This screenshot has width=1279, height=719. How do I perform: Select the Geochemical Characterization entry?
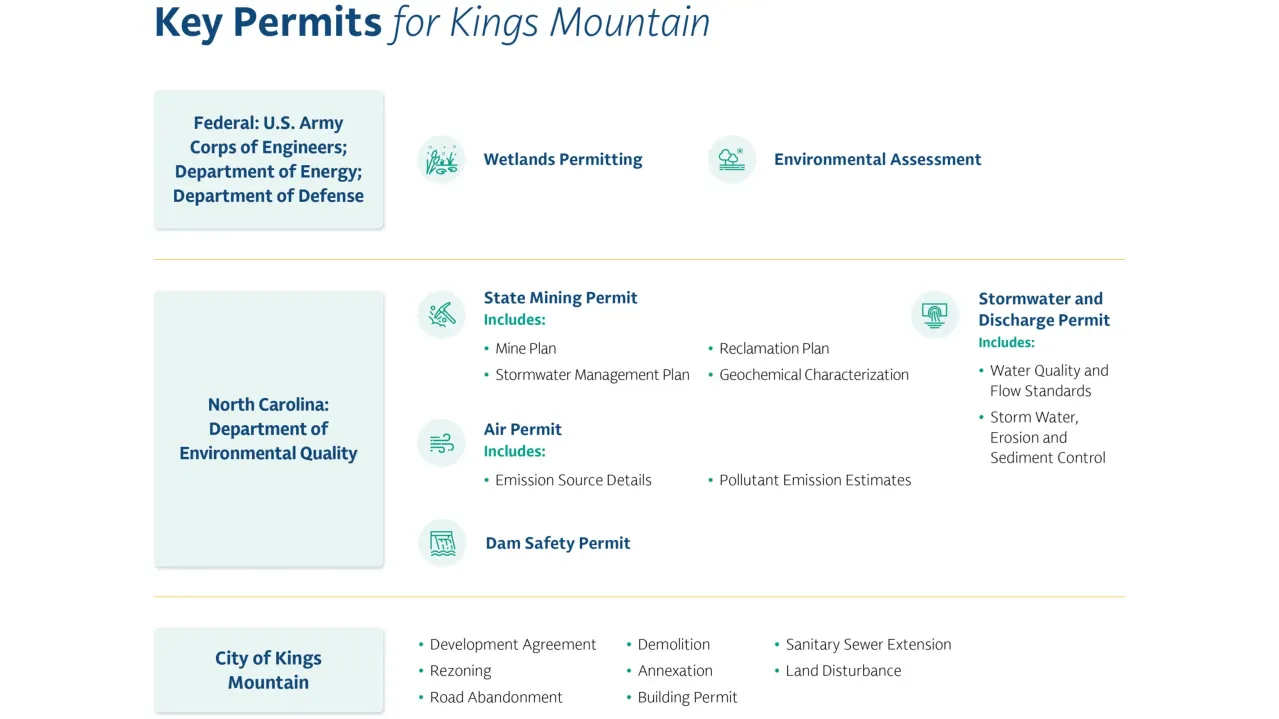click(814, 374)
